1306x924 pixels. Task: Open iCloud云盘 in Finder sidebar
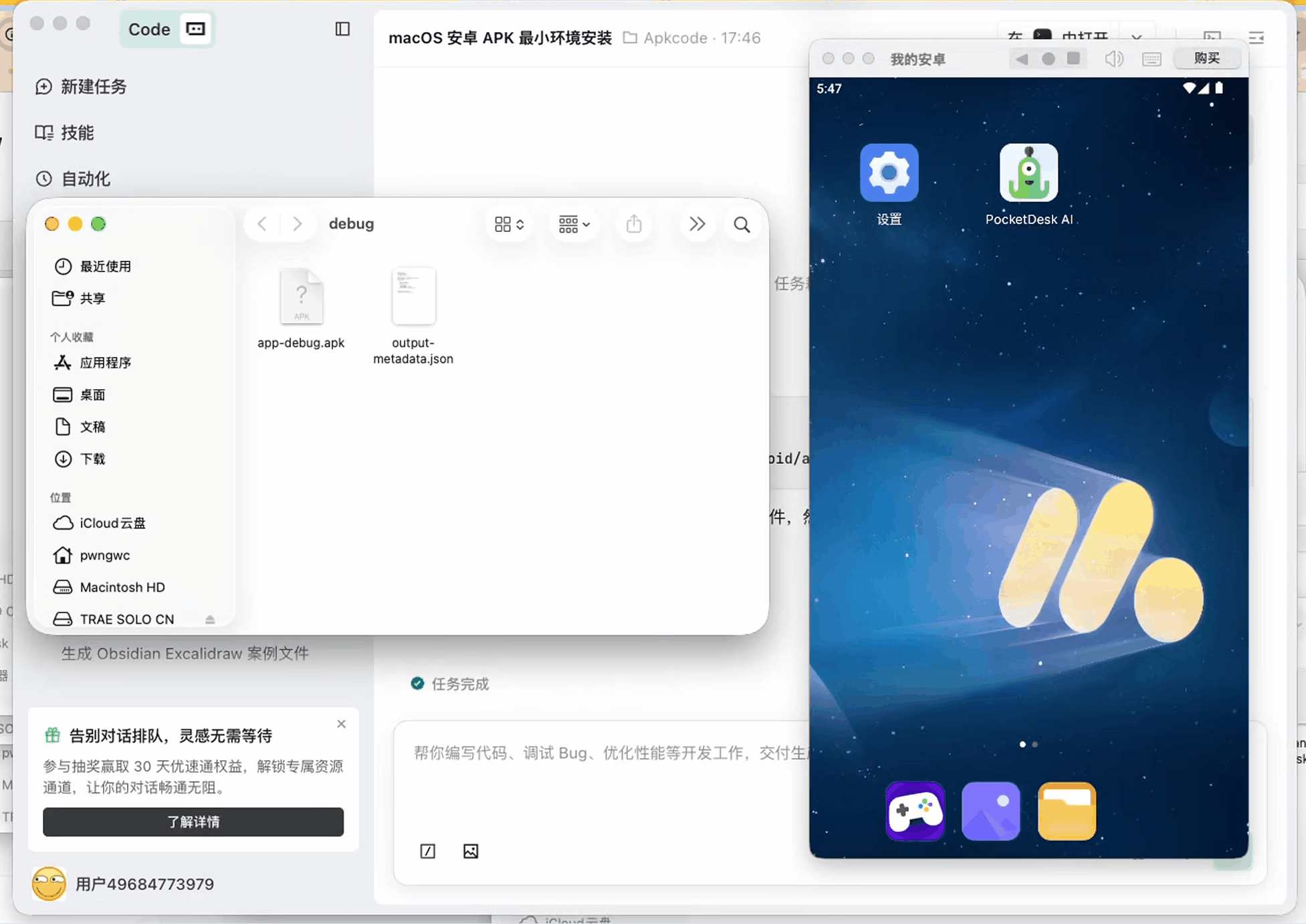tap(99, 523)
